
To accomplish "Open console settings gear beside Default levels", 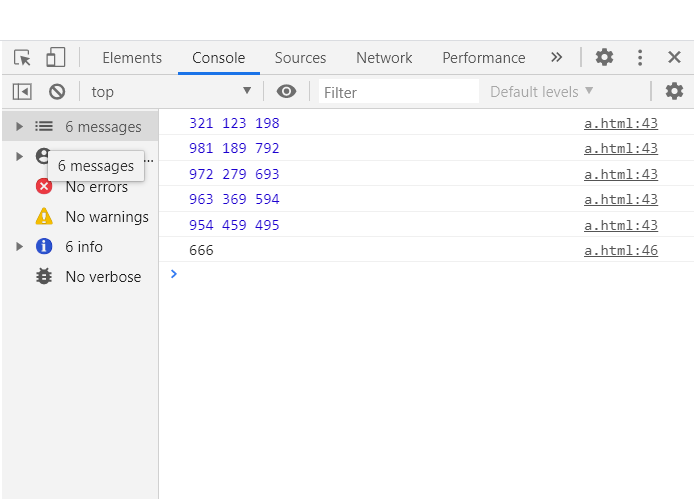I will [x=674, y=91].
